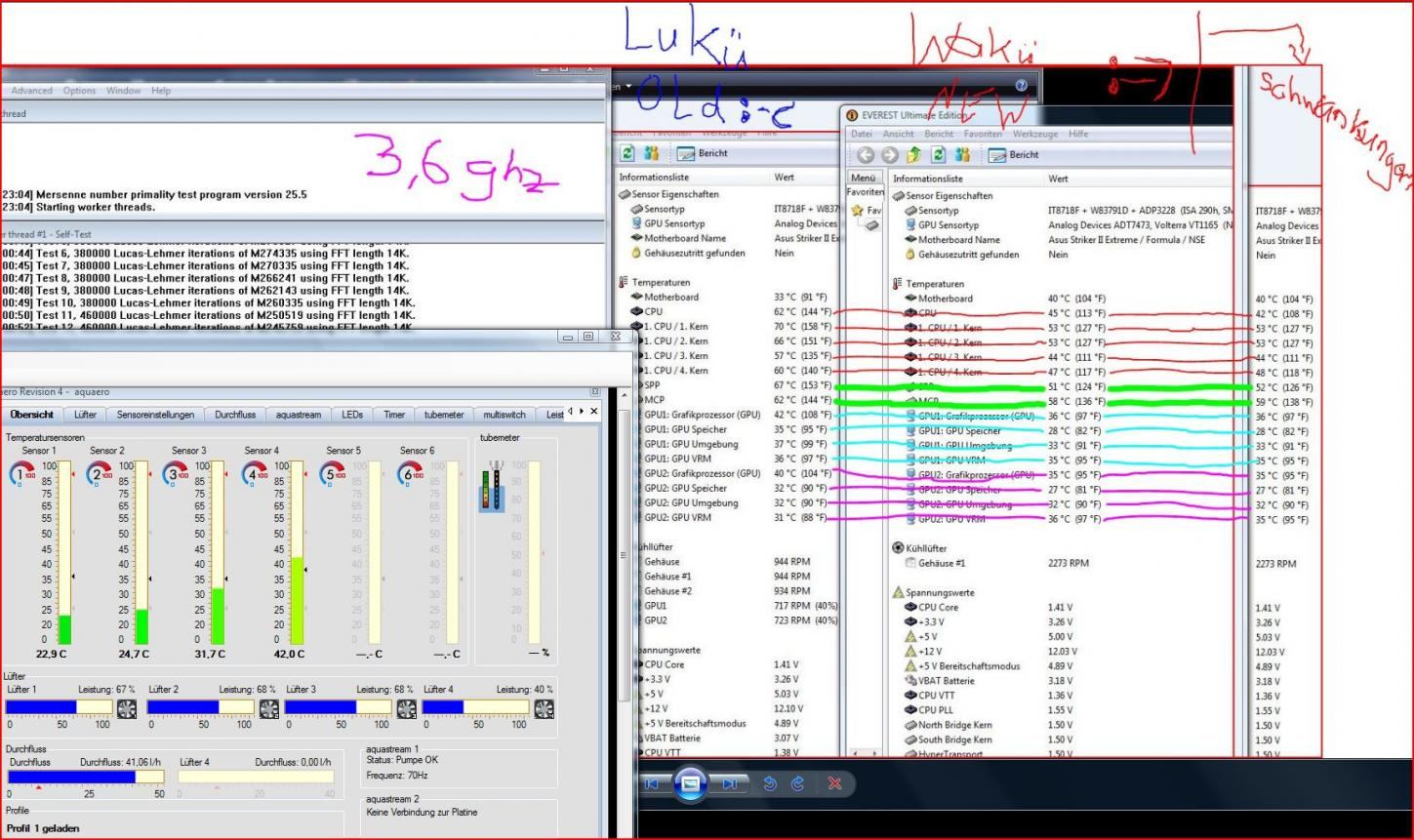Switch to Lüfter tab in aquaero
1414x840 pixels.
(85, 415)
